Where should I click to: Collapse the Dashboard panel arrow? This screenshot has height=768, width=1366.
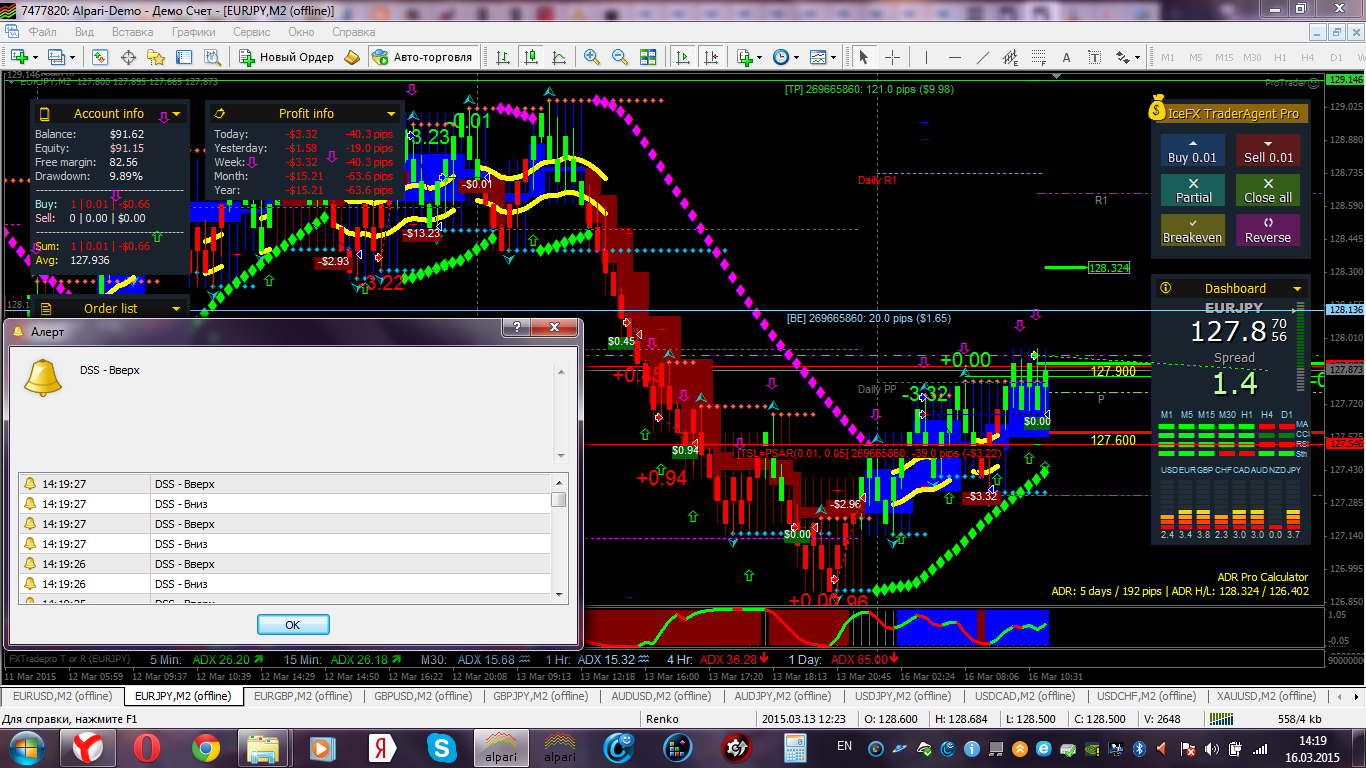[1298, 289]
